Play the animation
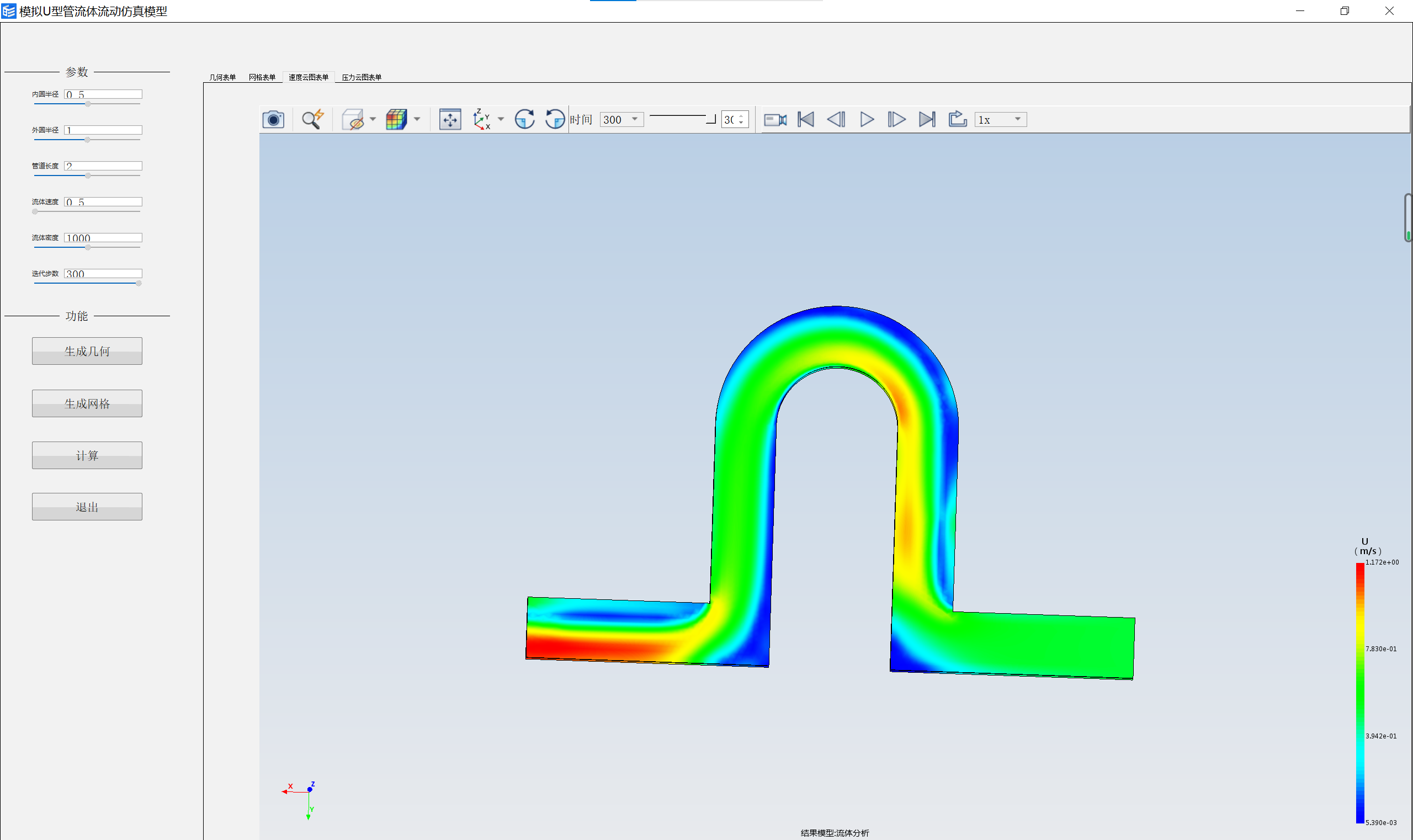This screenshot has height=840, width=1413. [867, 119]
